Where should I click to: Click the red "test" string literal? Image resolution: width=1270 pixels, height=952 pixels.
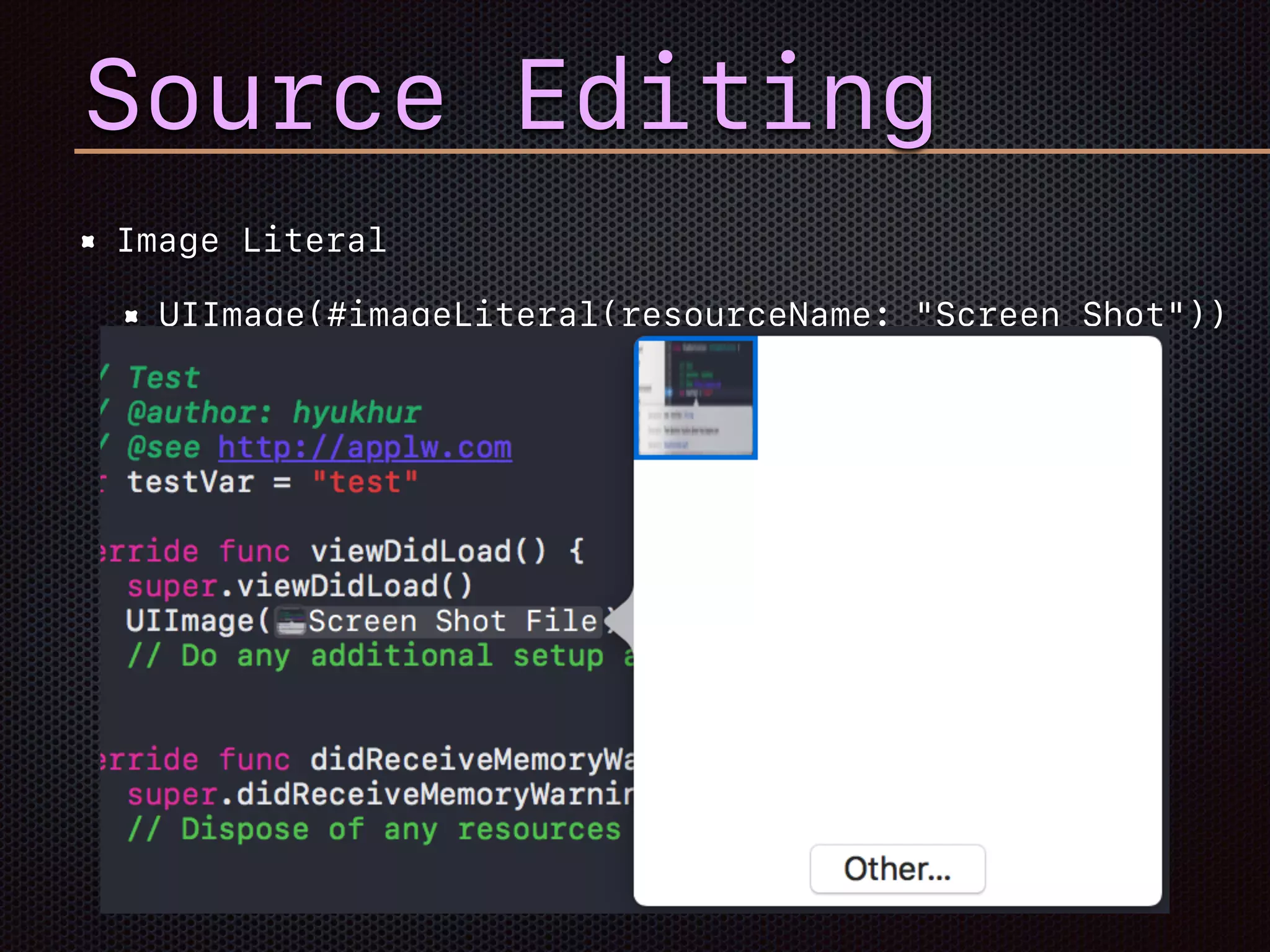[365, 482]
